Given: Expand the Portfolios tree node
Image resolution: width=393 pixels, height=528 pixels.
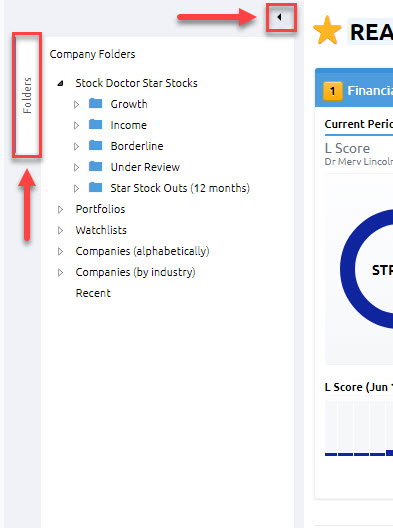Looking at the screenshot, I should click(x=60, y=209).
